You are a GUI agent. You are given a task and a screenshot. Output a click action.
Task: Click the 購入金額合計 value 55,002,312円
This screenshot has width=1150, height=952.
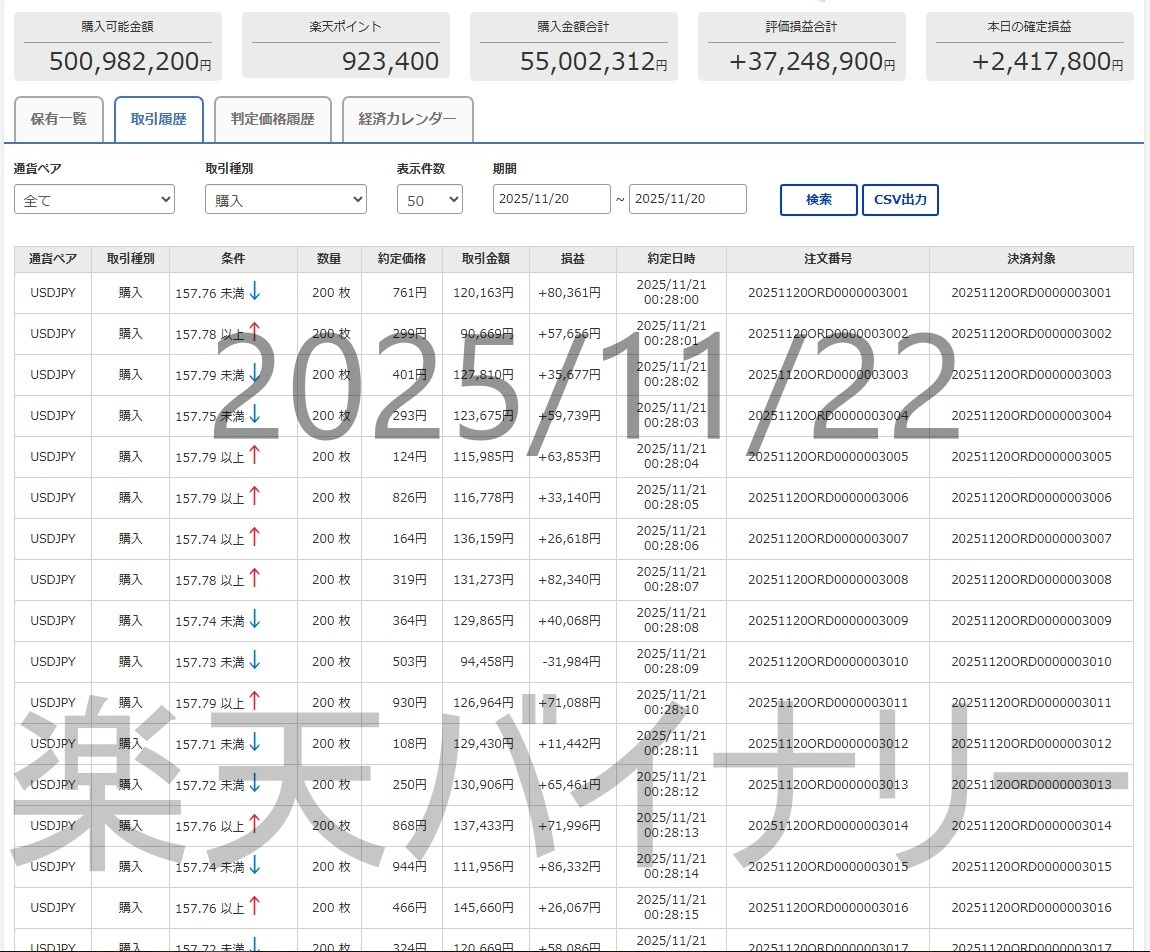(x=593, y=61)
